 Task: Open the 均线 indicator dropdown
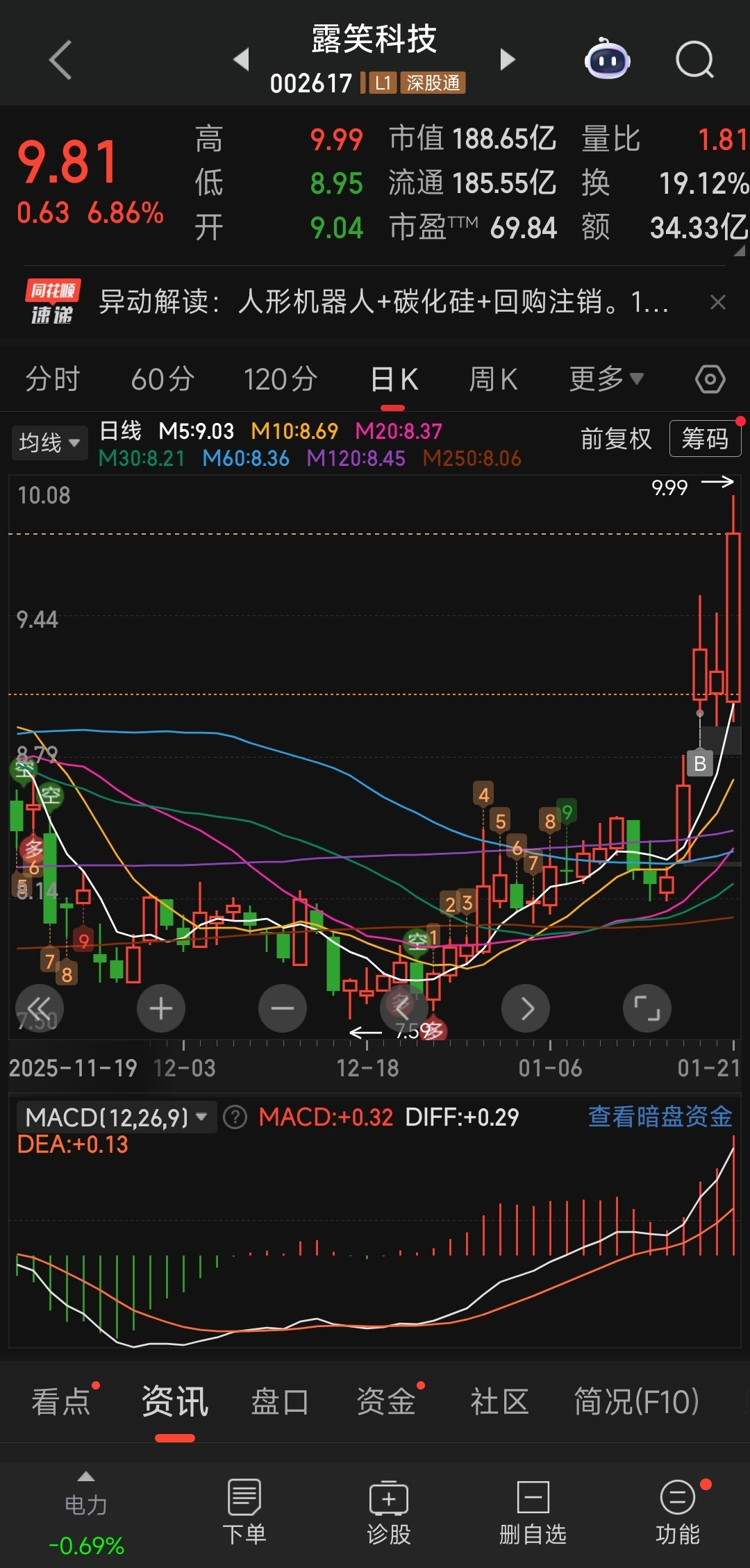pos(49,442)
